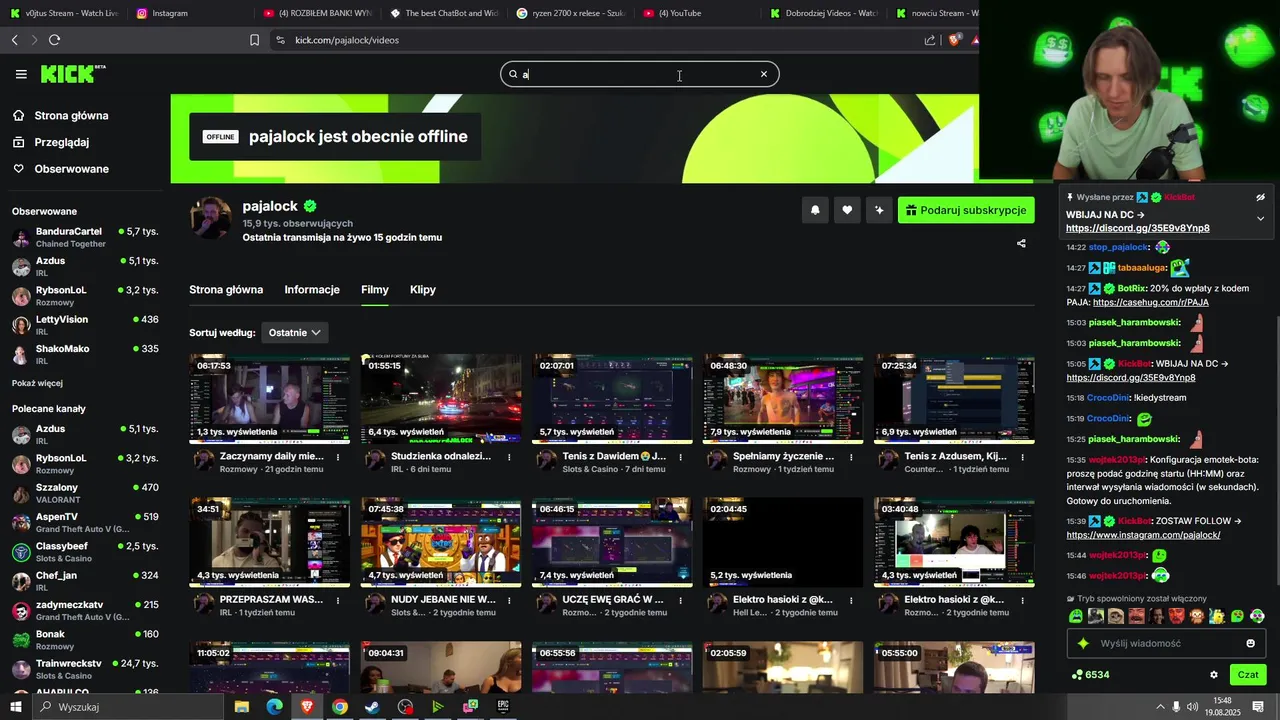Insert the cat quick emote
Image resolution: width=1280 pixels, height=720 pixels.
(1116, 616)
